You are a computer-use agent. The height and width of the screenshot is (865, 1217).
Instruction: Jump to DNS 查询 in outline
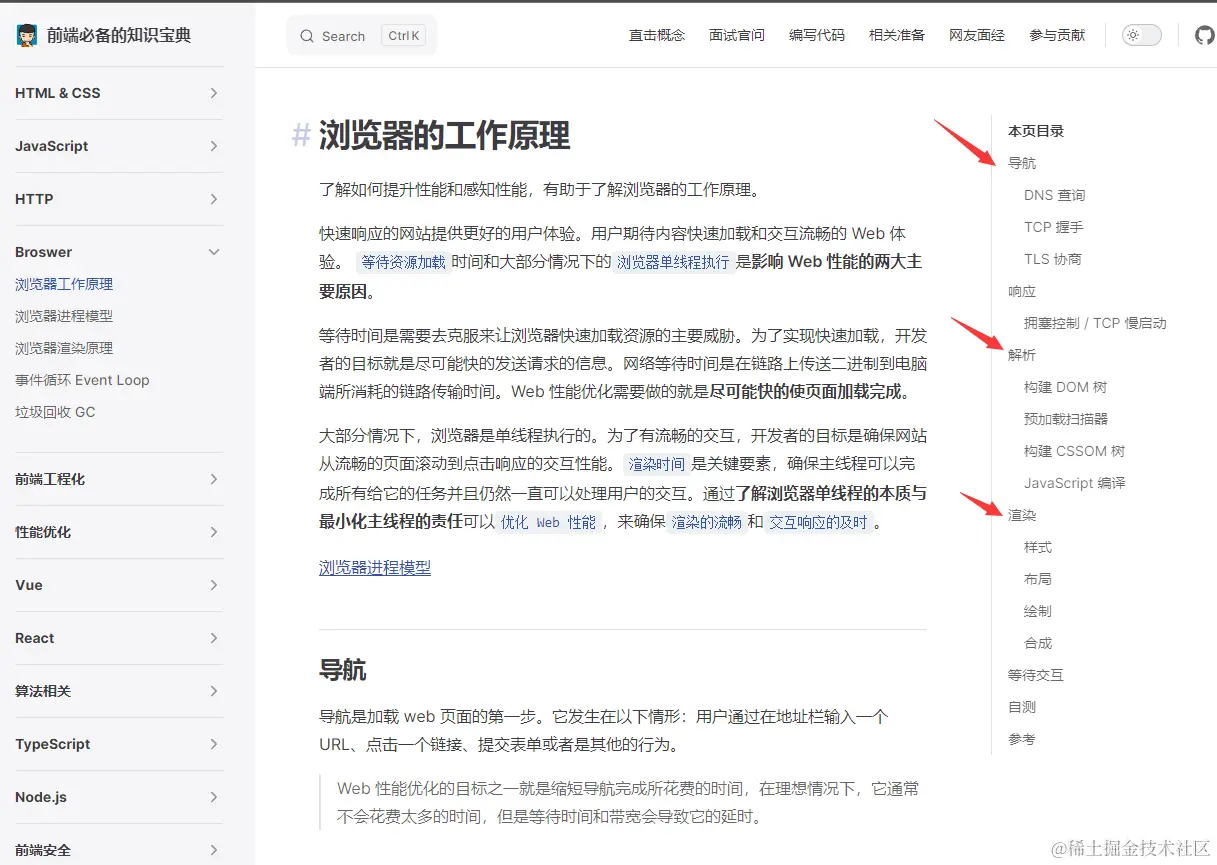point(1054,195)
